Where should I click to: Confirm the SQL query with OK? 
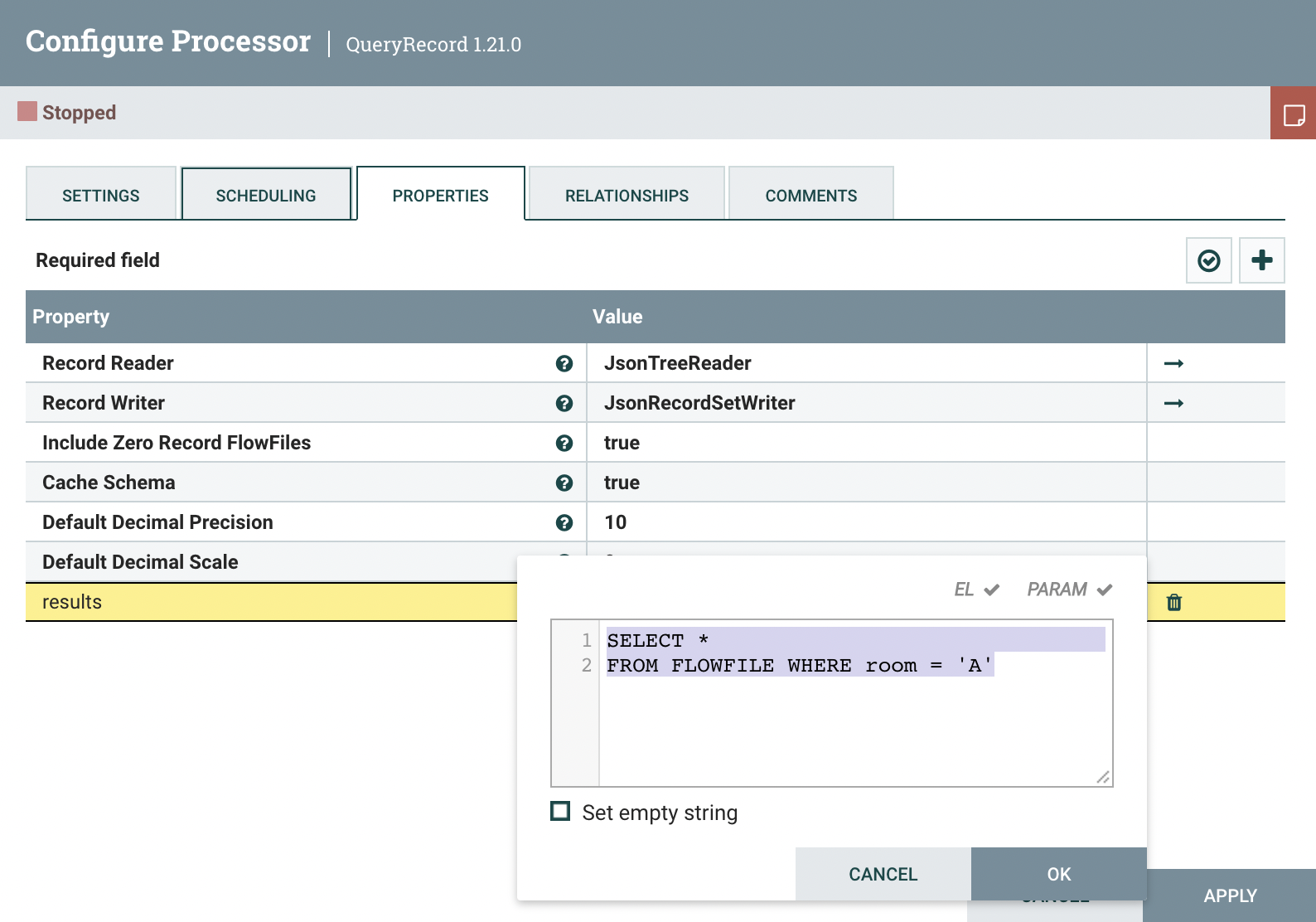(1058, 874)
